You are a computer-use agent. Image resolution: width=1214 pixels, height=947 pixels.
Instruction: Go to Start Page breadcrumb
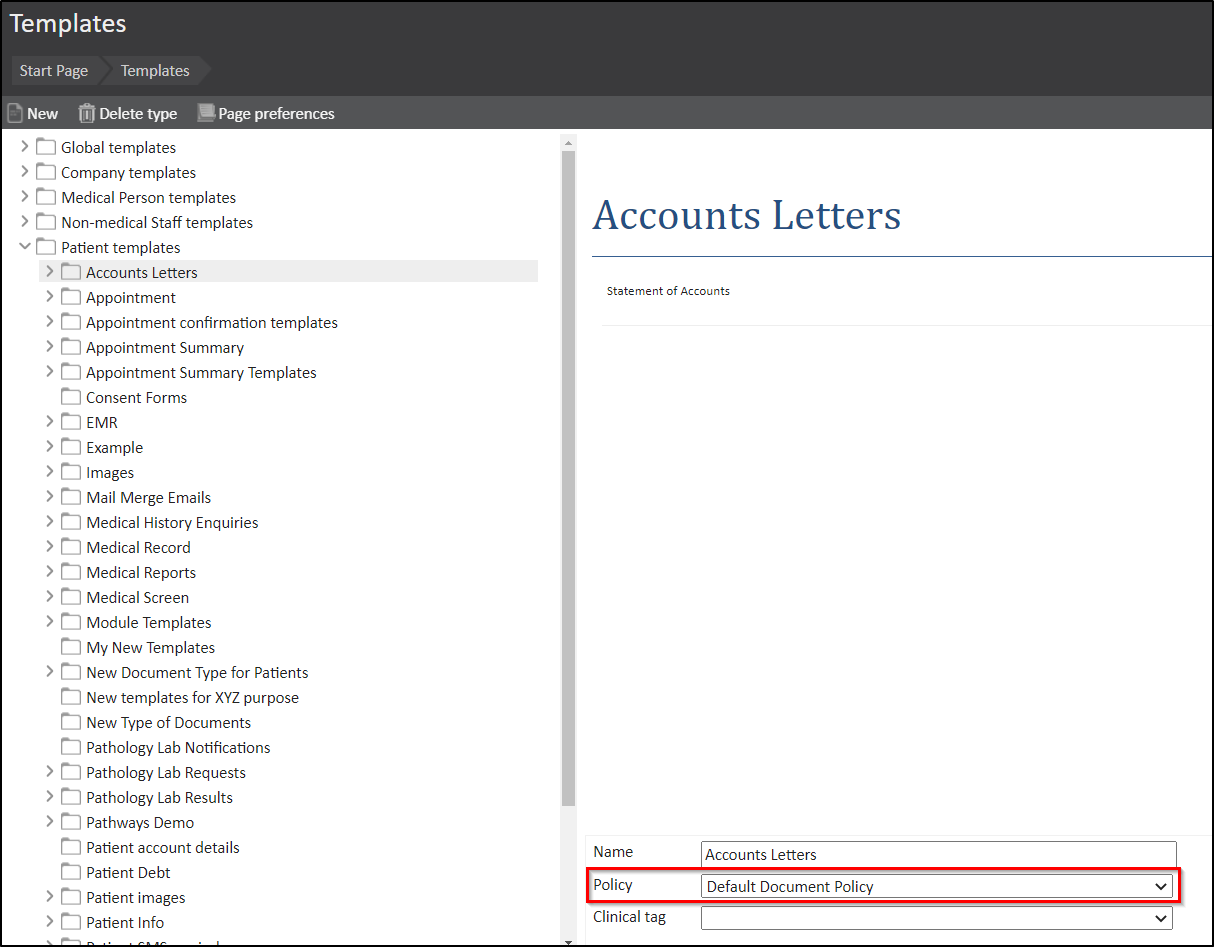click(54, 71)
